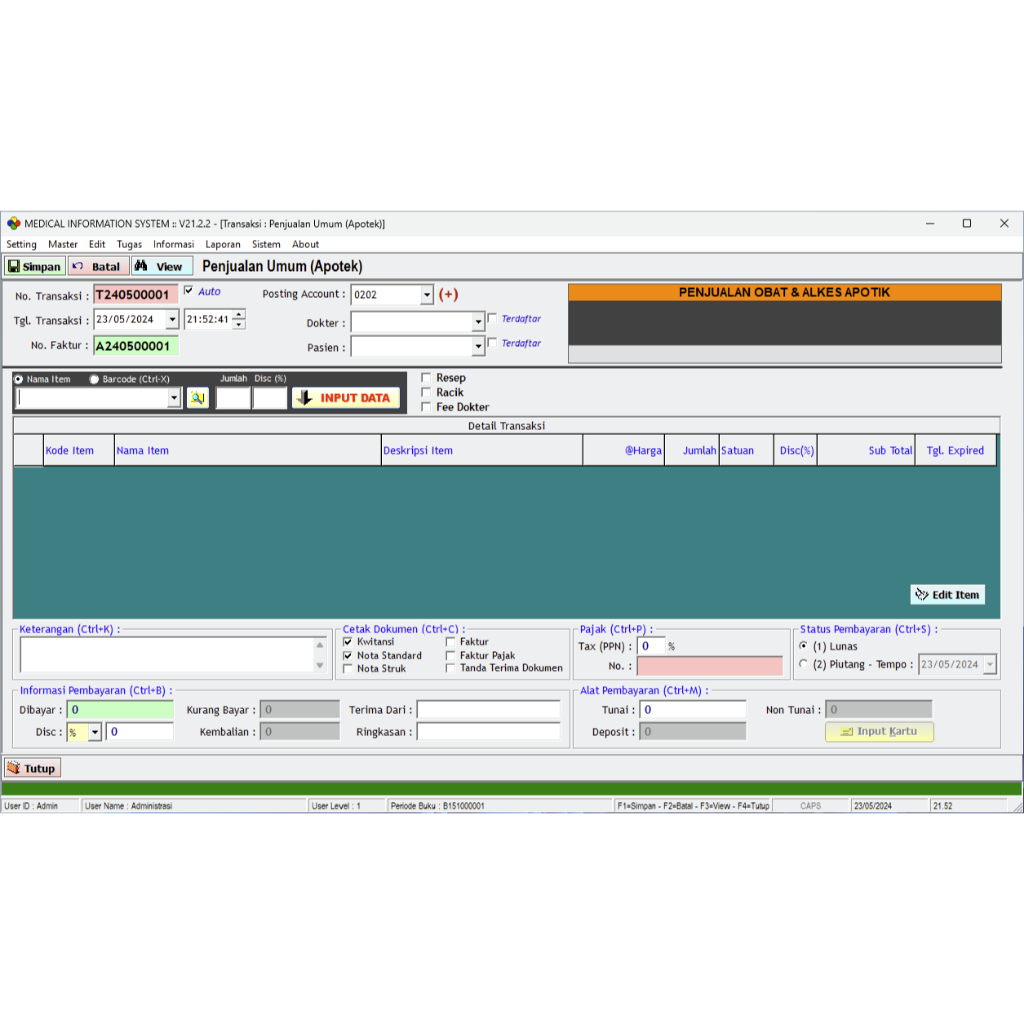Image resolution: width=1024 pixels, height=1024 pixels.
Task: Click the Simpan save button
Action: point(35,266)
